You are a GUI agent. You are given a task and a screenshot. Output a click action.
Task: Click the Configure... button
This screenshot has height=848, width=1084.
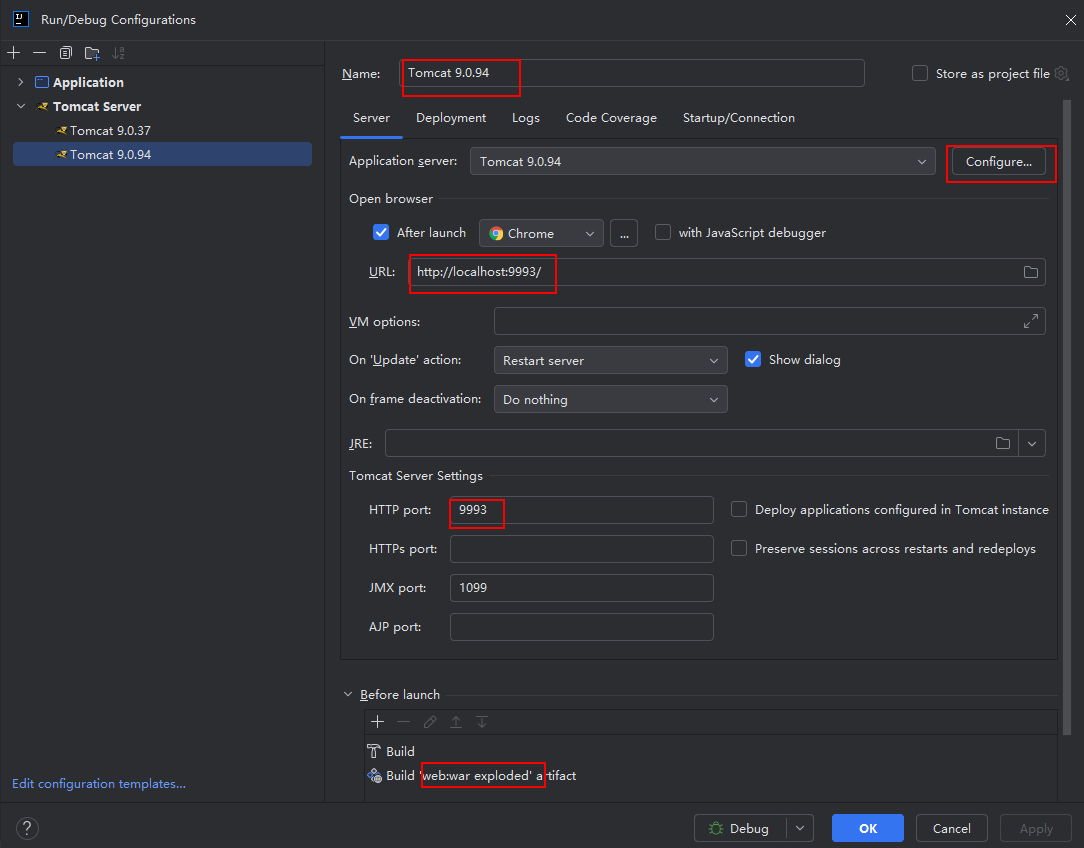pos(998,162)
